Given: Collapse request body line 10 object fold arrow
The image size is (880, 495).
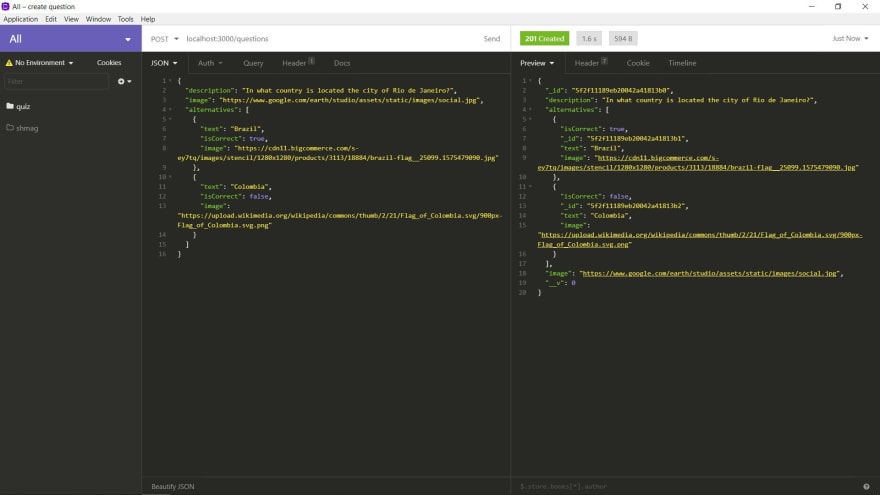Looking at the screenshot, I should pos(171,177).
